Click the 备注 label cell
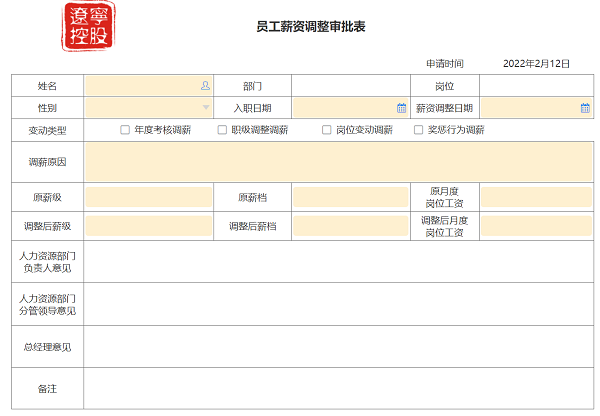Viewport: 600px width, 416px height. 47,388
